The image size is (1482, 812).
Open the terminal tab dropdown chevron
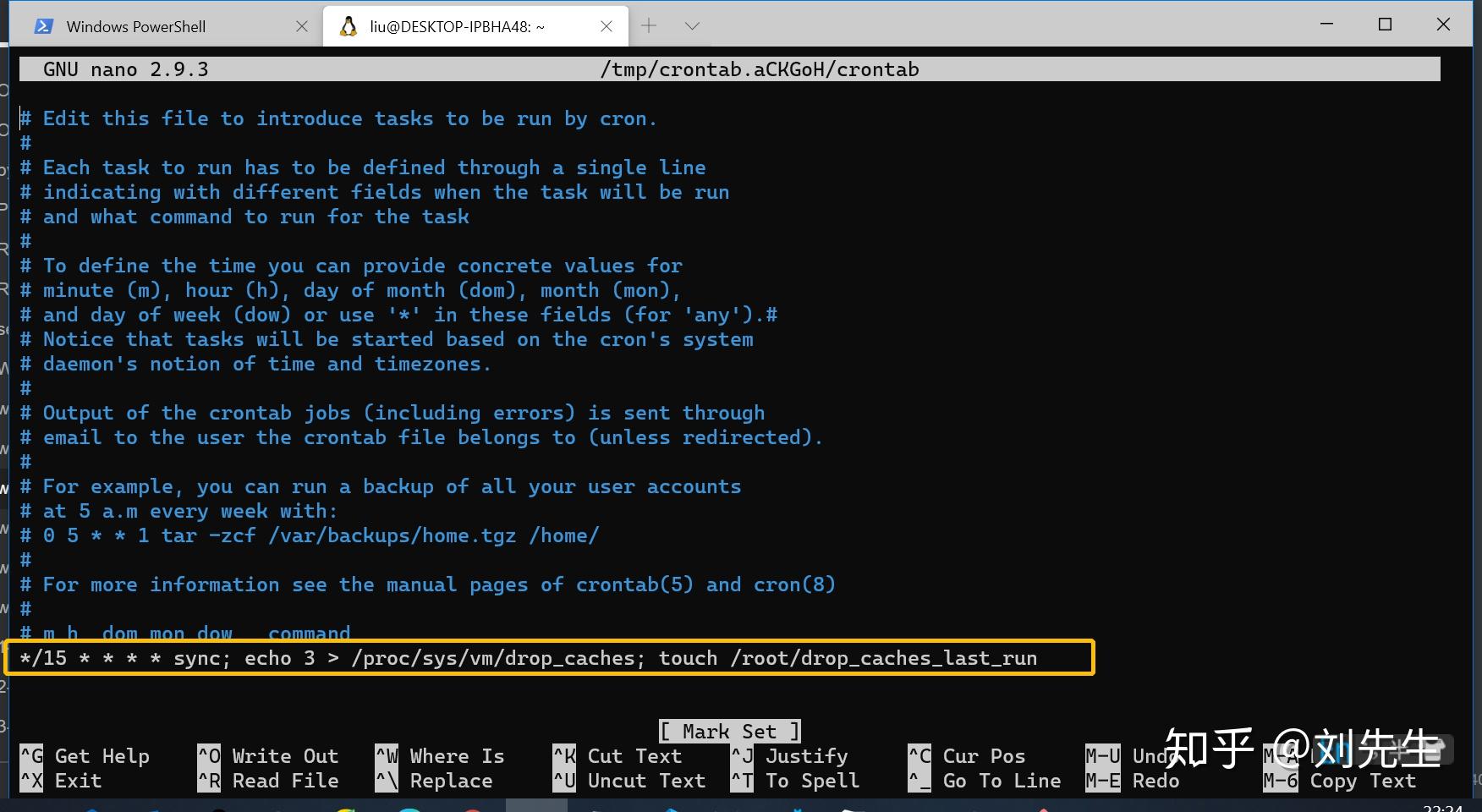coord(692,25)
